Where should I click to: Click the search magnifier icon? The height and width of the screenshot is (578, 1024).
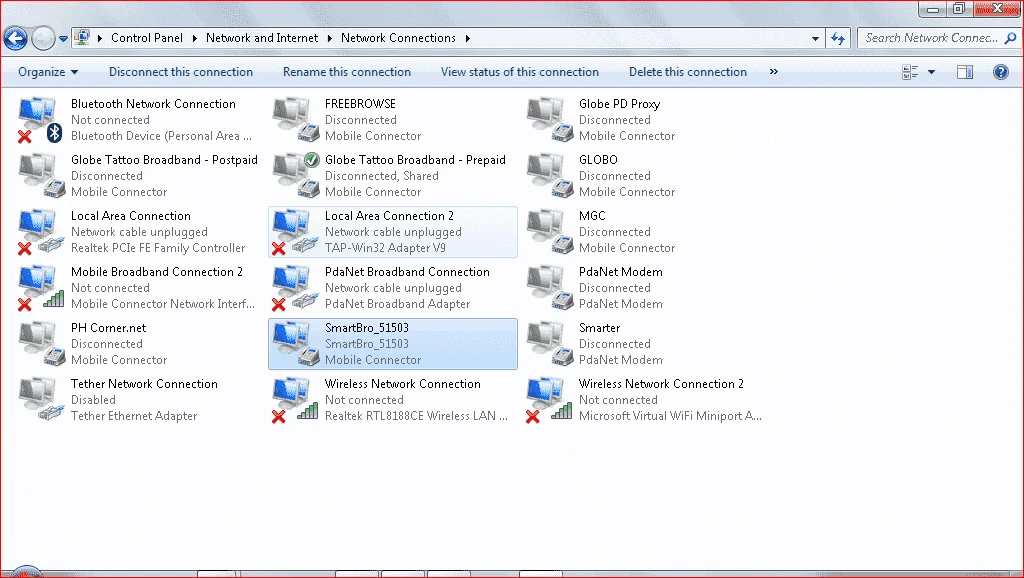click(x=1010, y=38)
